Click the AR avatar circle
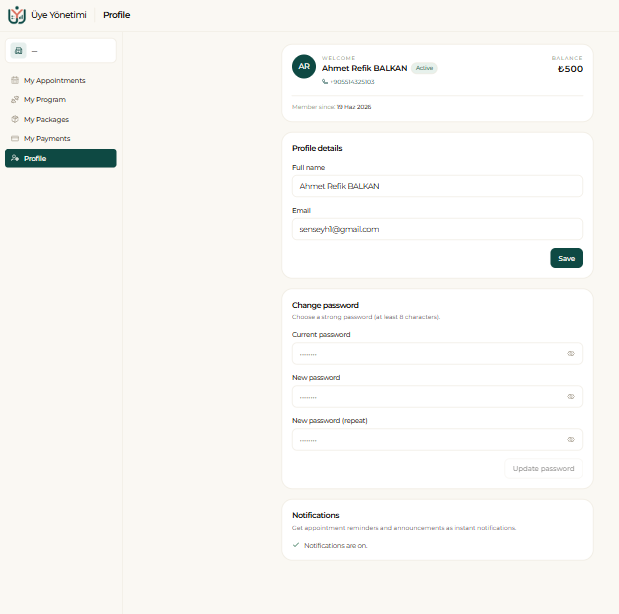Screen dimensions: 619x614 304,66
